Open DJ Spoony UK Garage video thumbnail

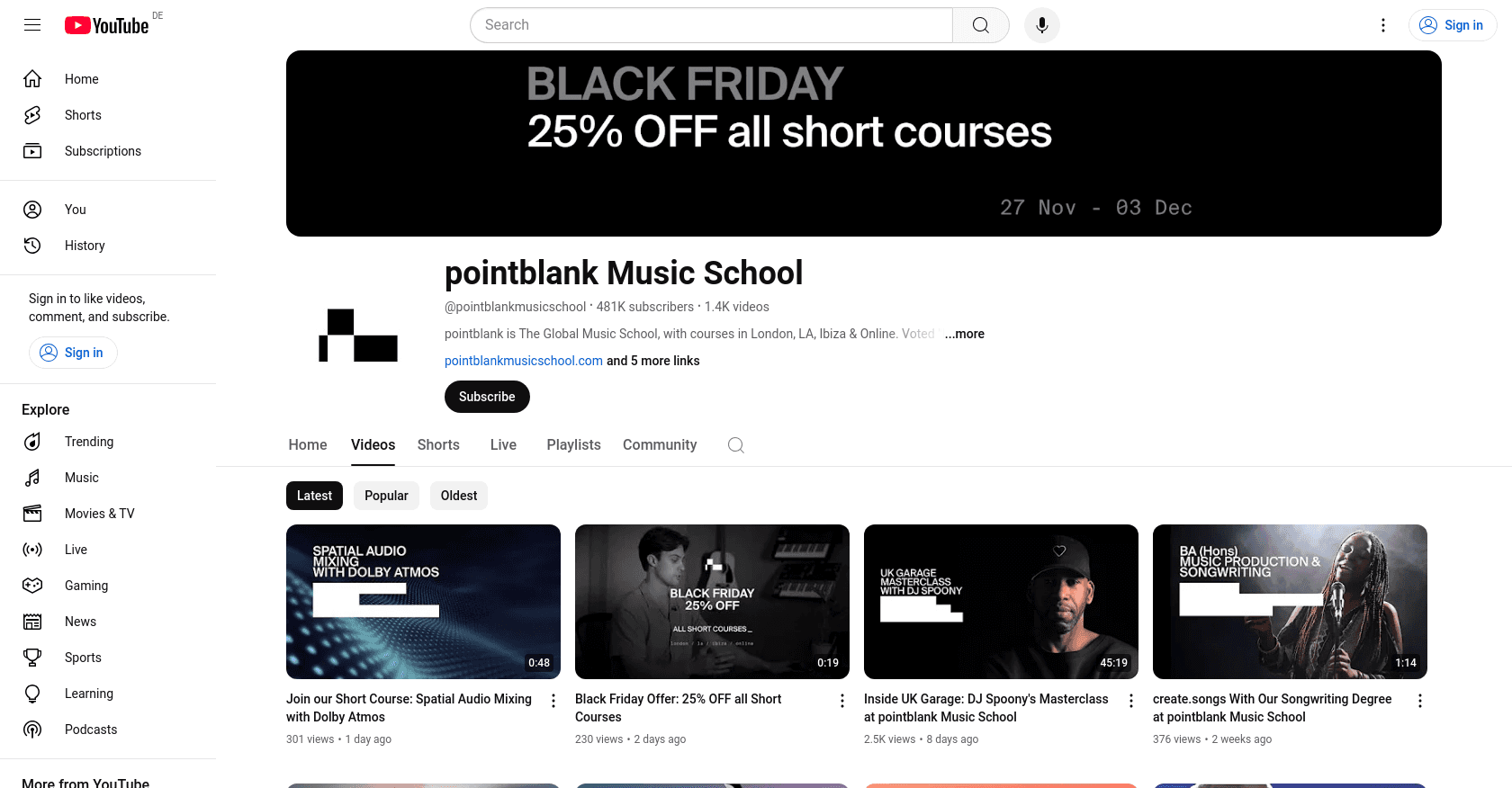tap(1001, 601)
